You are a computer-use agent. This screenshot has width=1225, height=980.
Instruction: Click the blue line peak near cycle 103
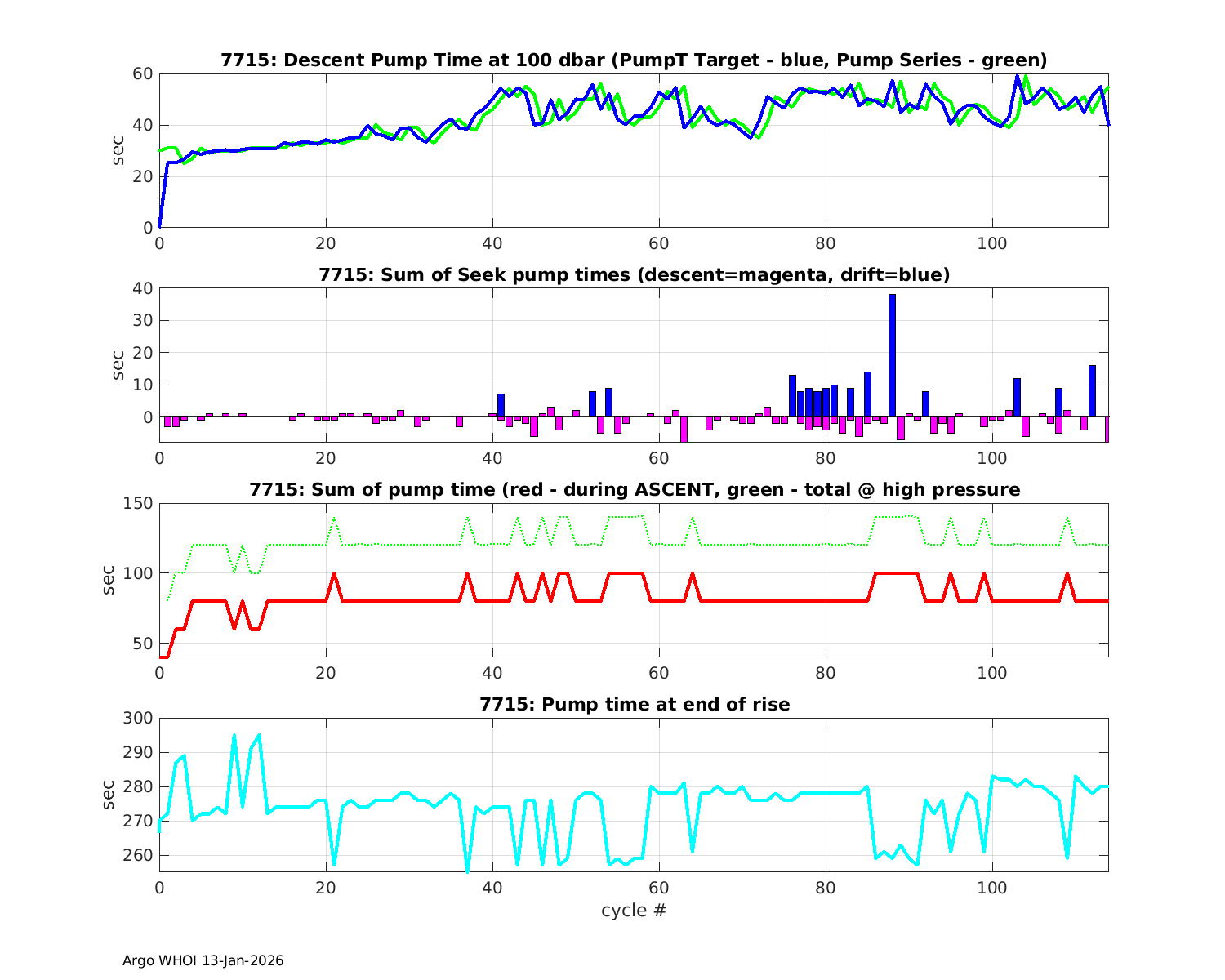(1017, 76)
